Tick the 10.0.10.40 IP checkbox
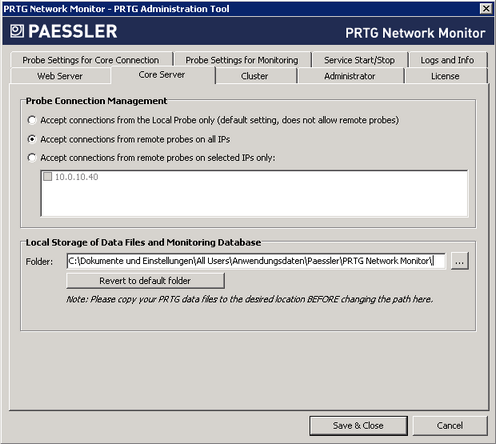The image size is (496, 444). click(48, 177)
